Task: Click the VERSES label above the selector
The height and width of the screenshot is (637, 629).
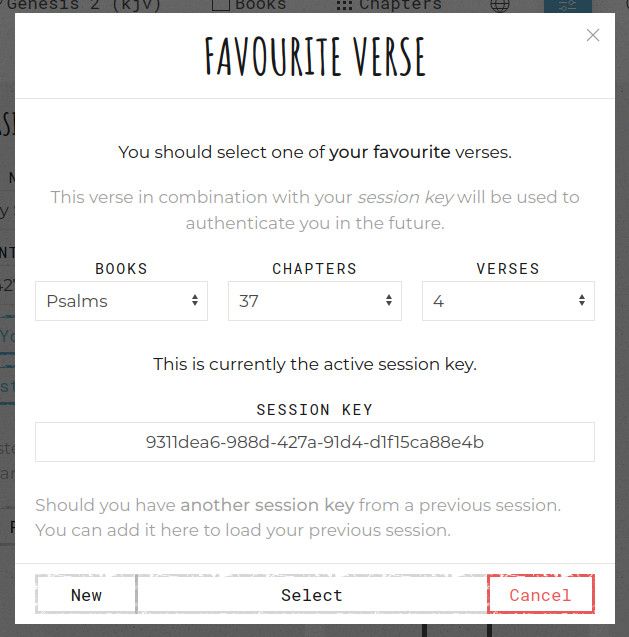Action: click(x=508, y=269)
